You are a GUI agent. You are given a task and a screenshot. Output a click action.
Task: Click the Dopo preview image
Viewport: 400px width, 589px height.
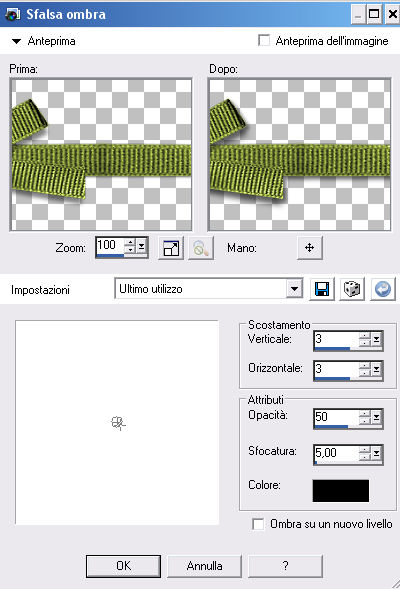pyautogui.click(x=299, y=154)
